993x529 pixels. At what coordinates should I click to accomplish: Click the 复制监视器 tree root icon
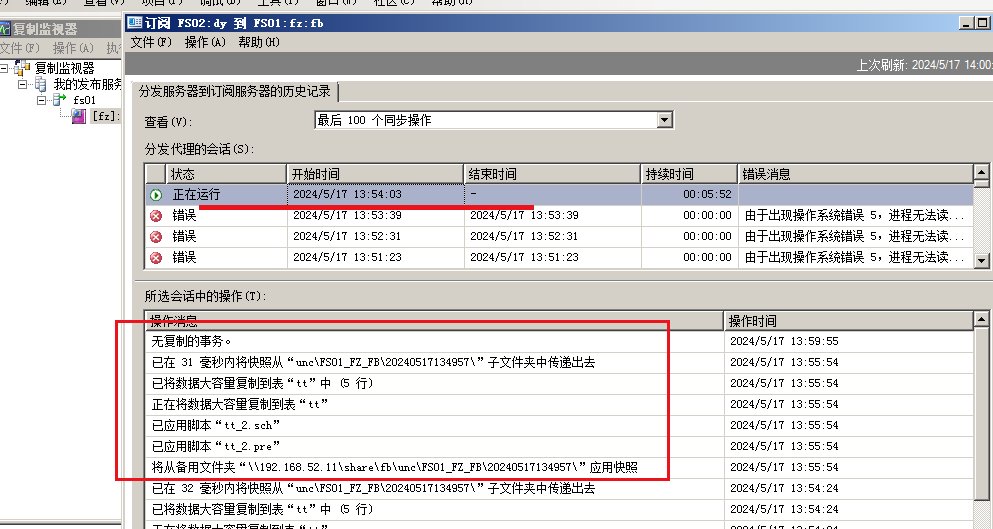[22, 68]
